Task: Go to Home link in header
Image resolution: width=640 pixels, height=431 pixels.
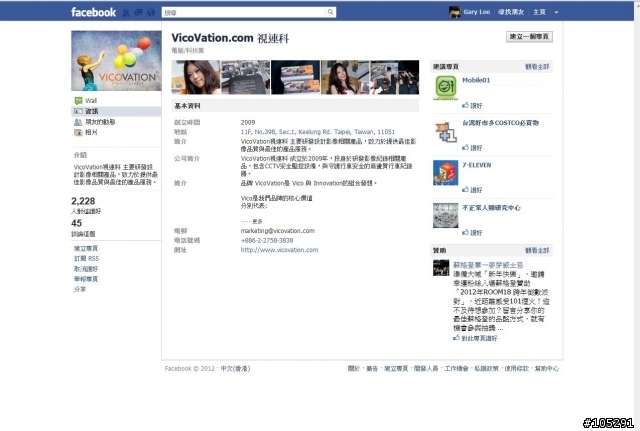Action: point(539,12)
